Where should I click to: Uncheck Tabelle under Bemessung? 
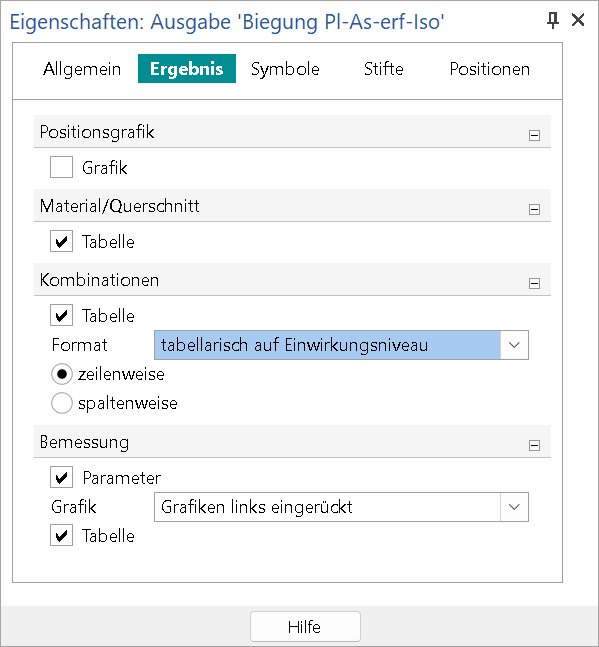pos(61,535)
